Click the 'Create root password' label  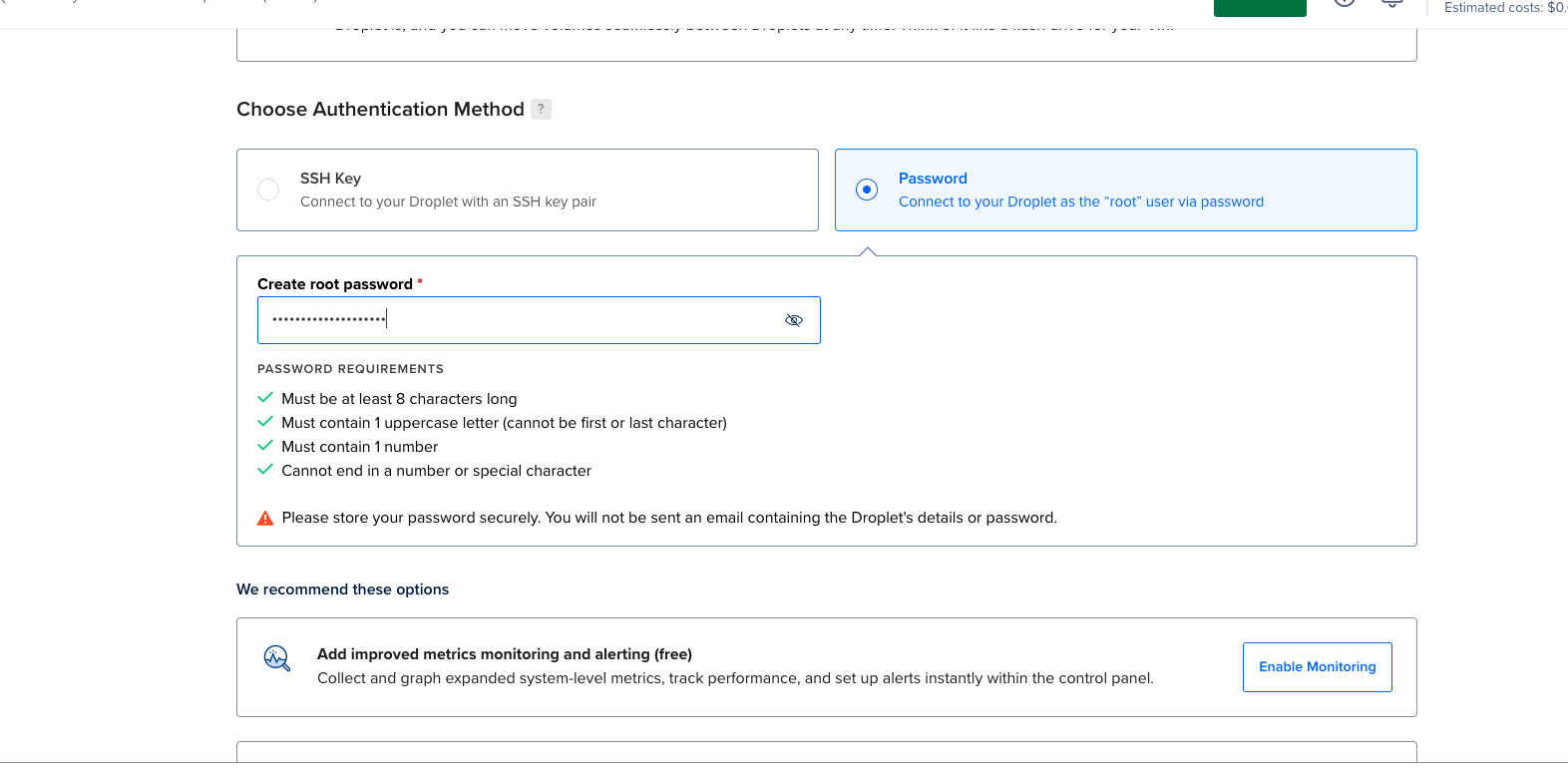pos(335,284)
